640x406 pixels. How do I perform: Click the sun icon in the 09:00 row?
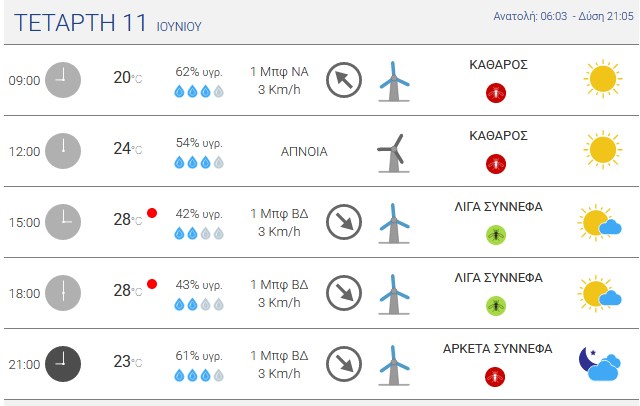pos(603,79)
